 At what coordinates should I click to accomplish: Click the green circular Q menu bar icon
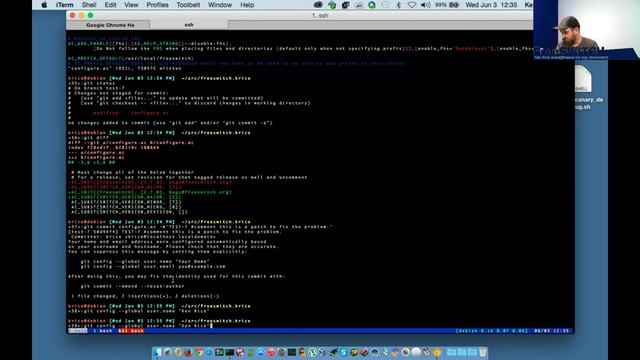pyautogui.click(x=371, y=5)
